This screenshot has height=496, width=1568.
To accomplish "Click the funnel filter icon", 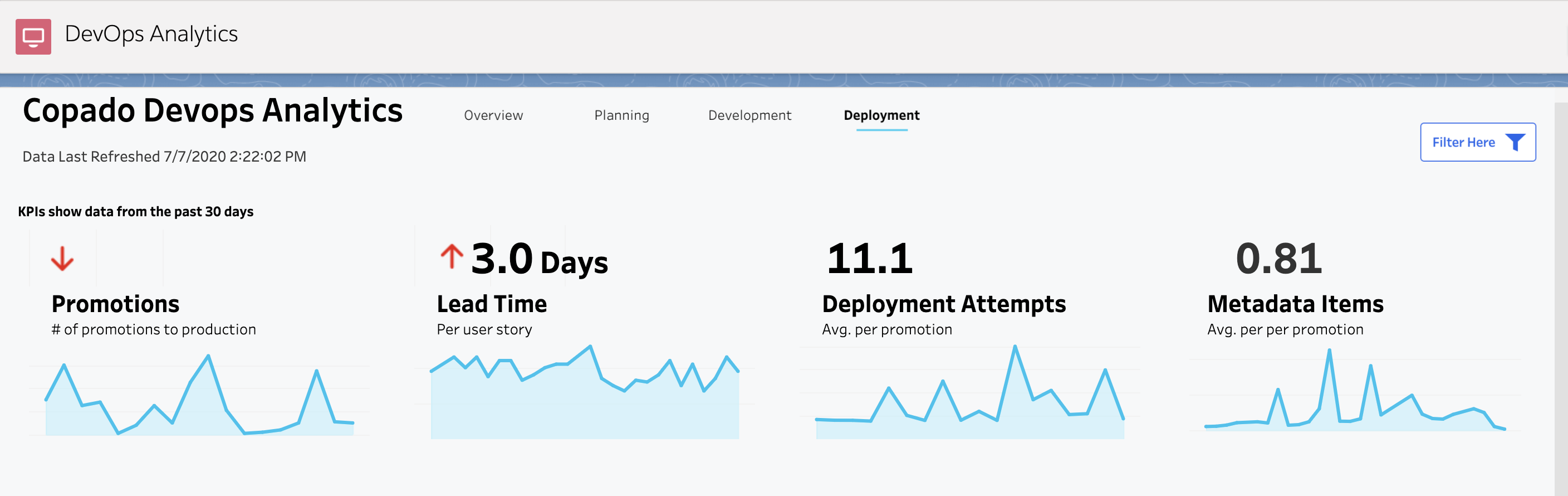I will [x=1515, y=142].
